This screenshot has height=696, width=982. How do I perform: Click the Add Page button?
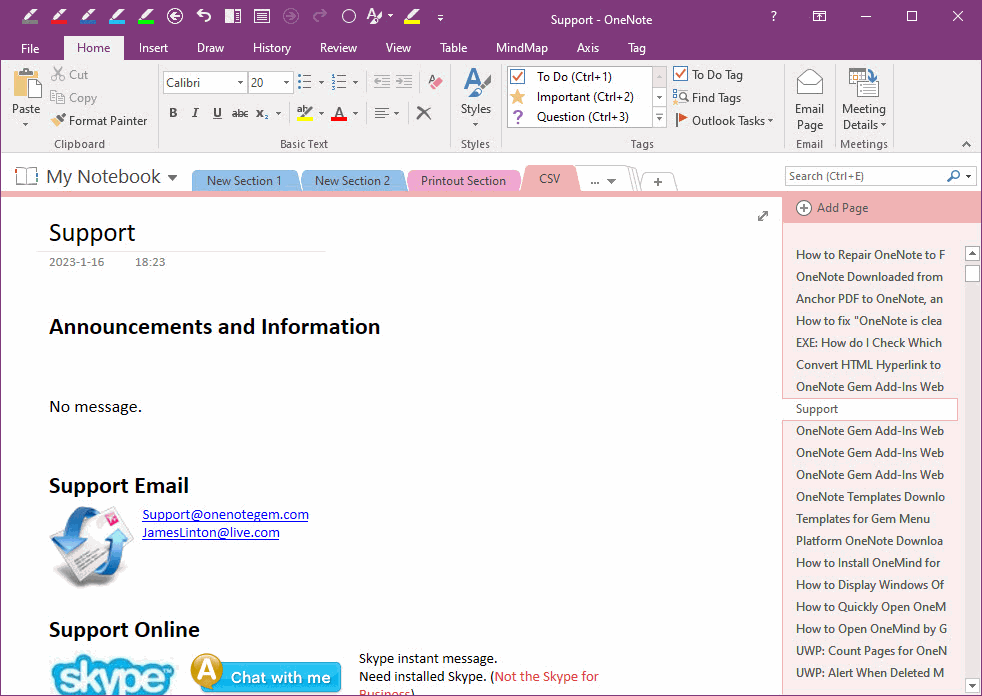pyautogui.click(x=833, y=207)
